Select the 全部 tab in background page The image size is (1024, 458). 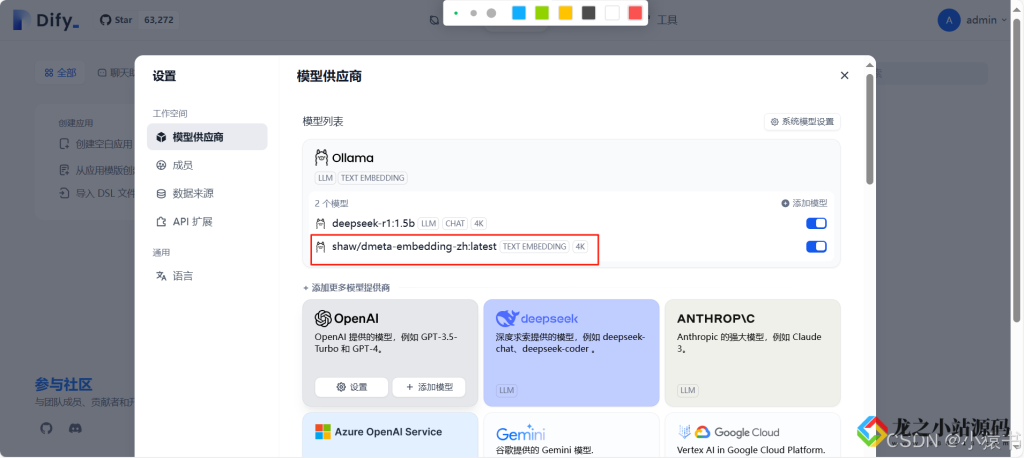(x=60, y=73)
